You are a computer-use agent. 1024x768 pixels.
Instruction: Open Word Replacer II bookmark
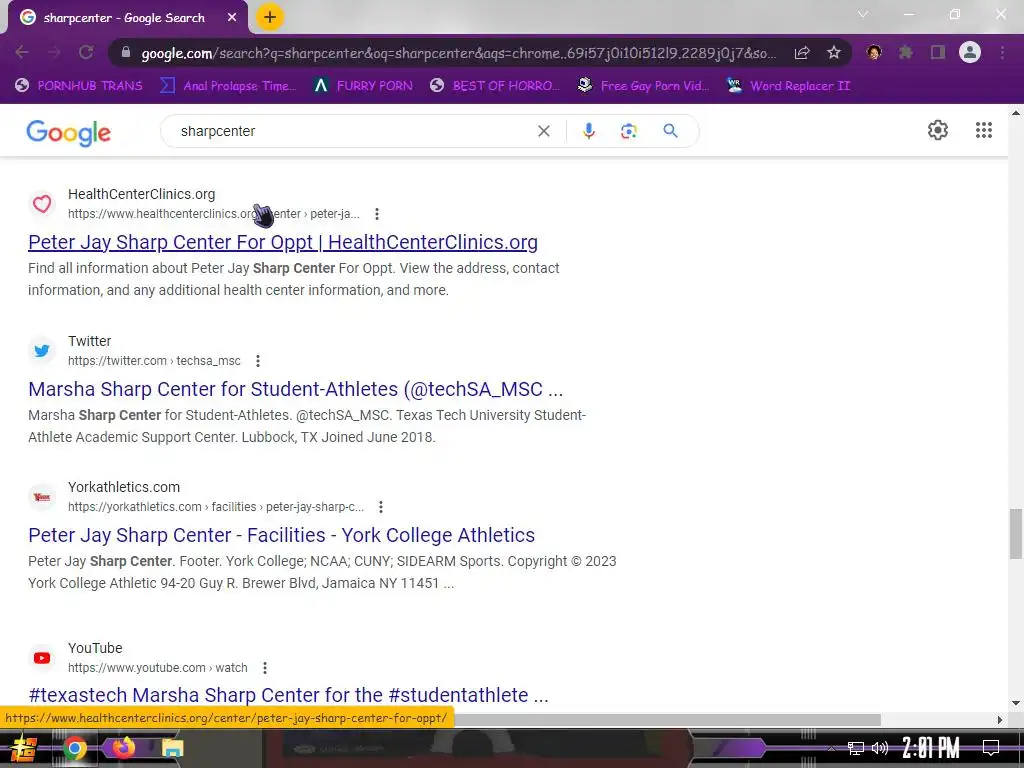coord(789,86)
